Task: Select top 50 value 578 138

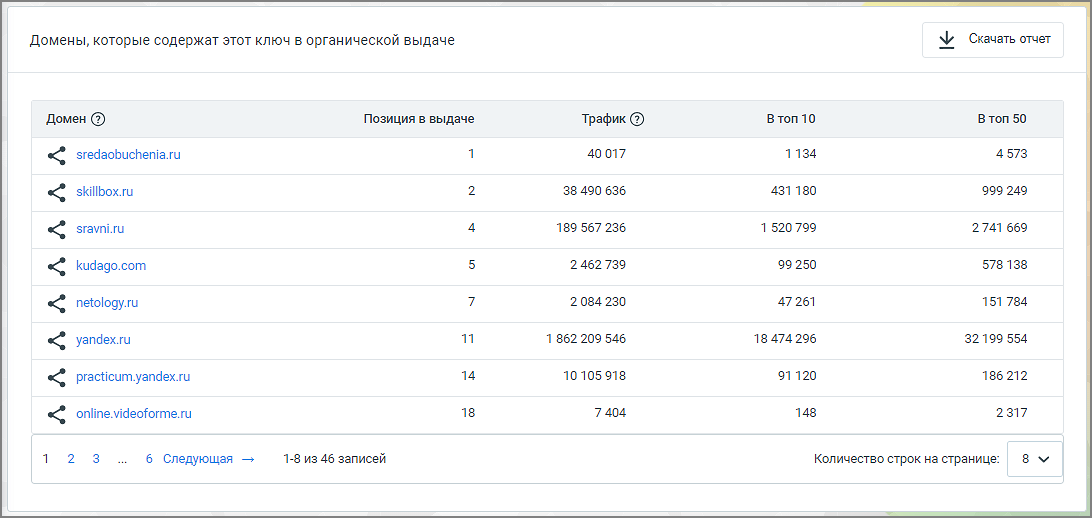Action: 1005,266
